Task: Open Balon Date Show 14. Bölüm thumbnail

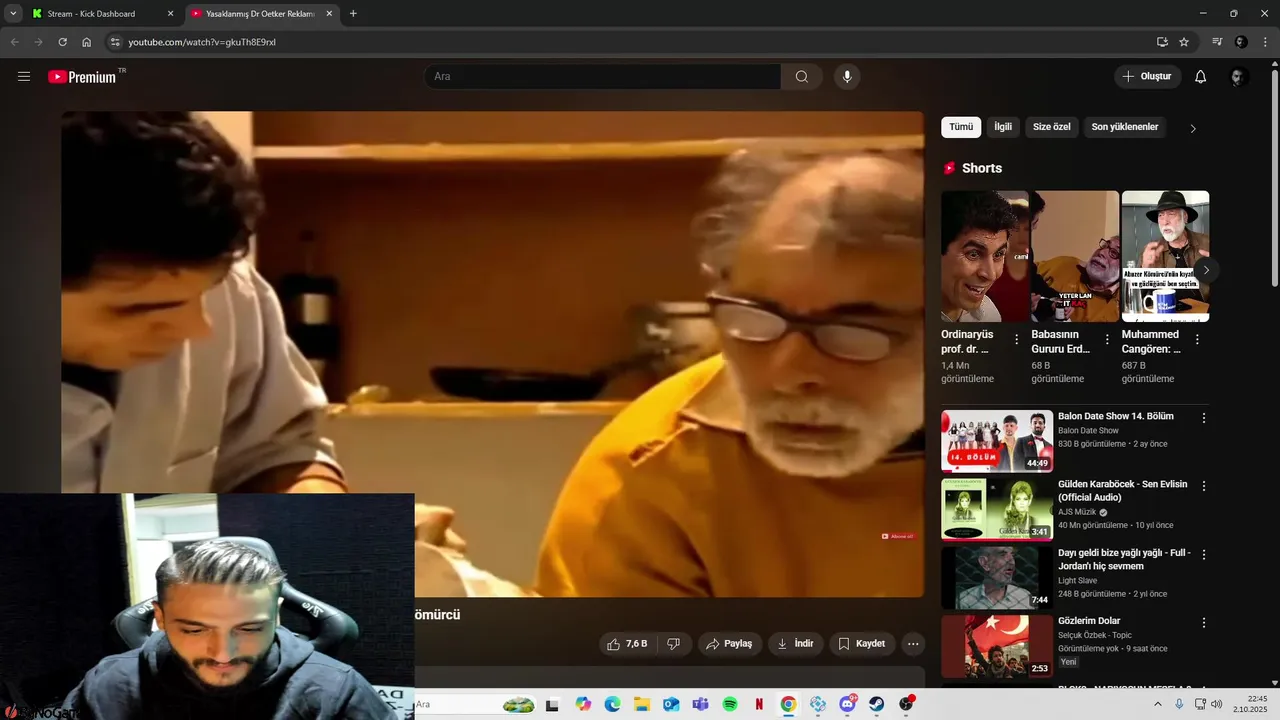Action: click(996, 441)
